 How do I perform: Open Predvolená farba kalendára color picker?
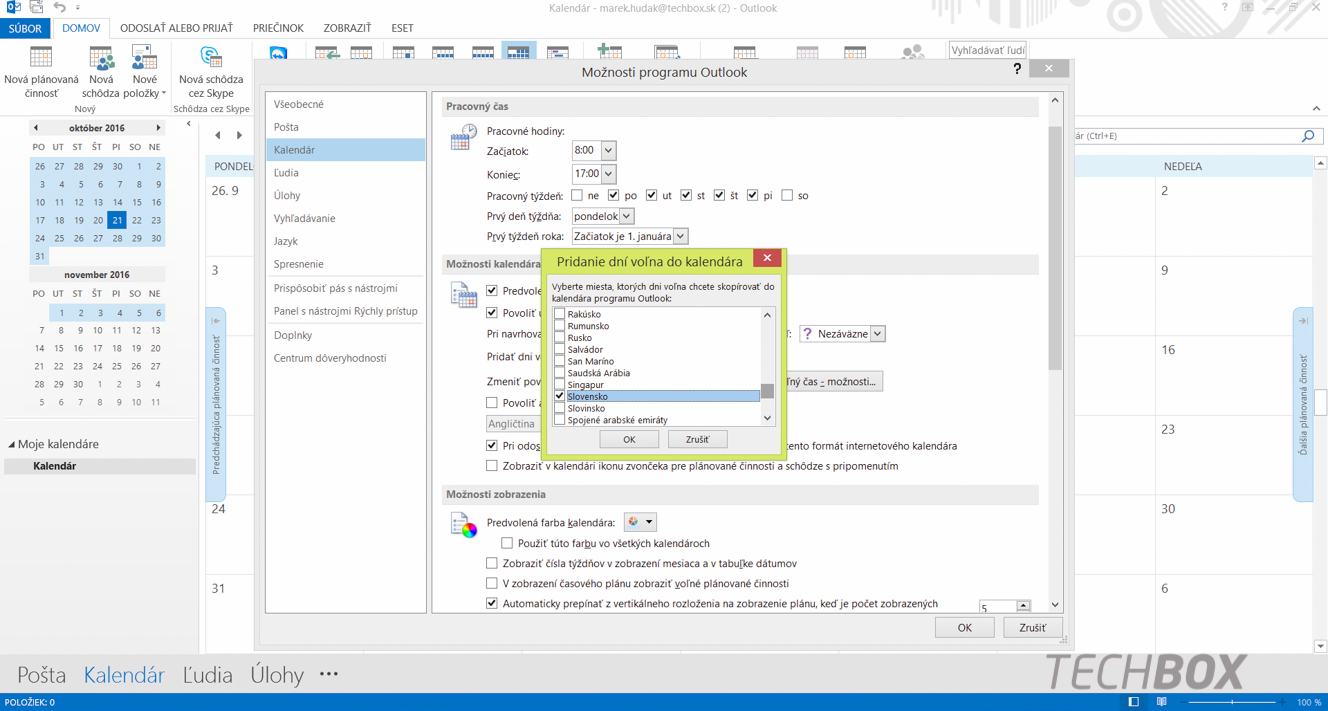point(639,522)
